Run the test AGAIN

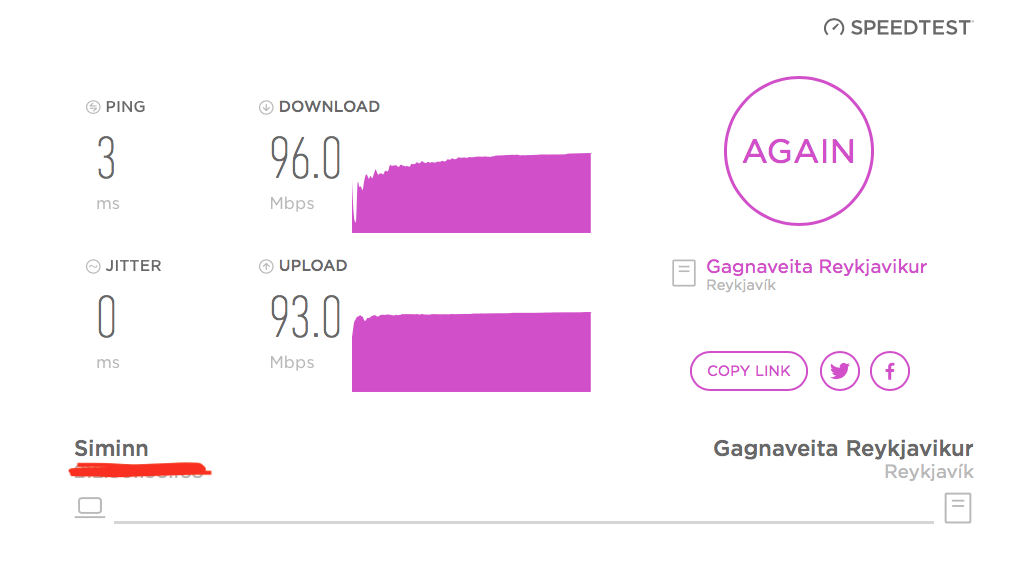(x=798, y=151)
